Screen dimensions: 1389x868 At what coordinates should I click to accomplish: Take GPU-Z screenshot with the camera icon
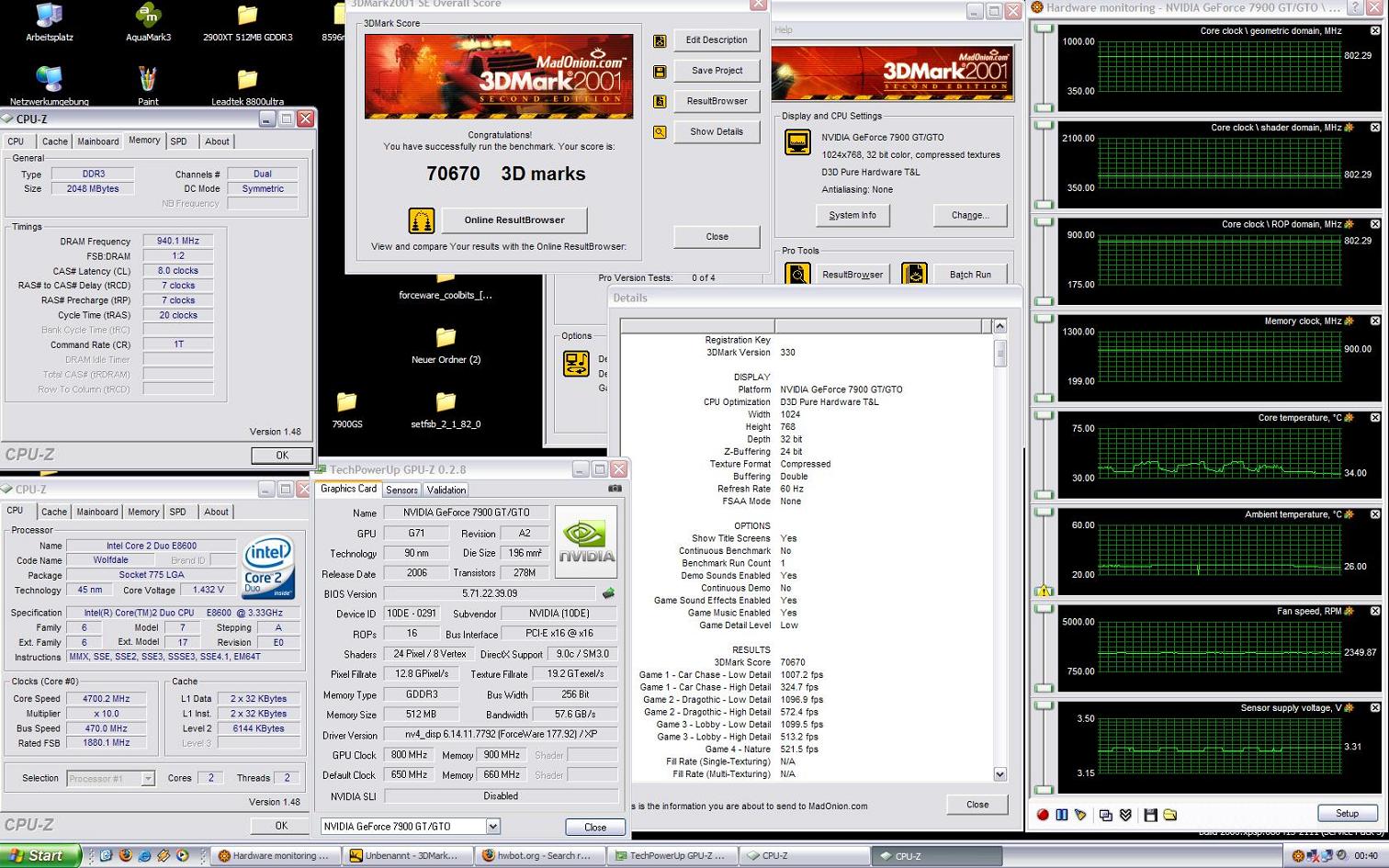pyautogui.click(x=615, y=489)
